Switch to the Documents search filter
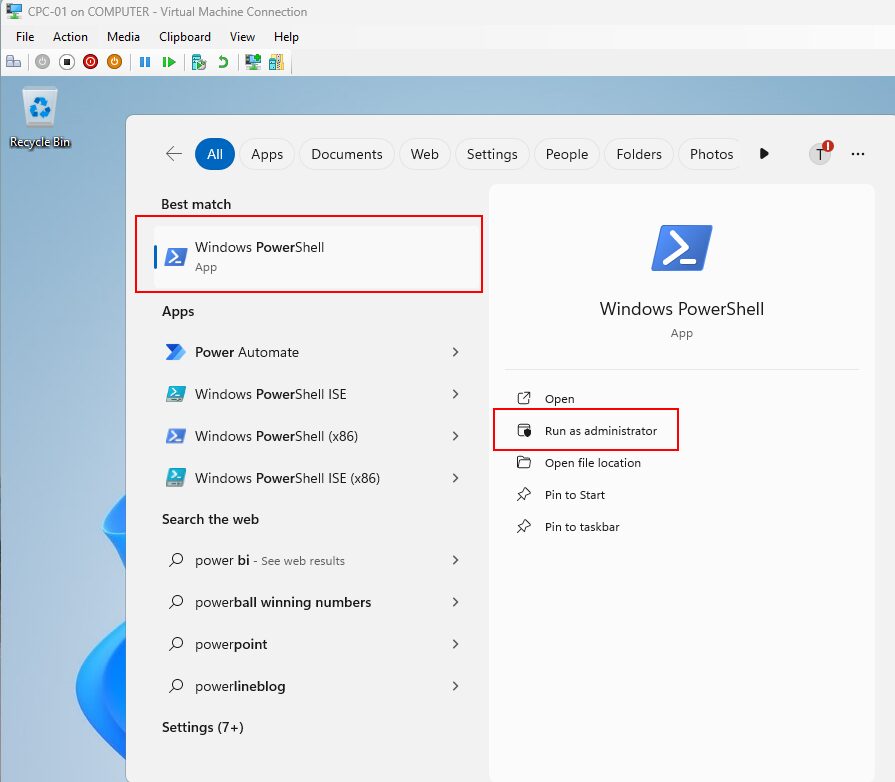The width and height of the screenshot is (895, 782). [346, 154]
